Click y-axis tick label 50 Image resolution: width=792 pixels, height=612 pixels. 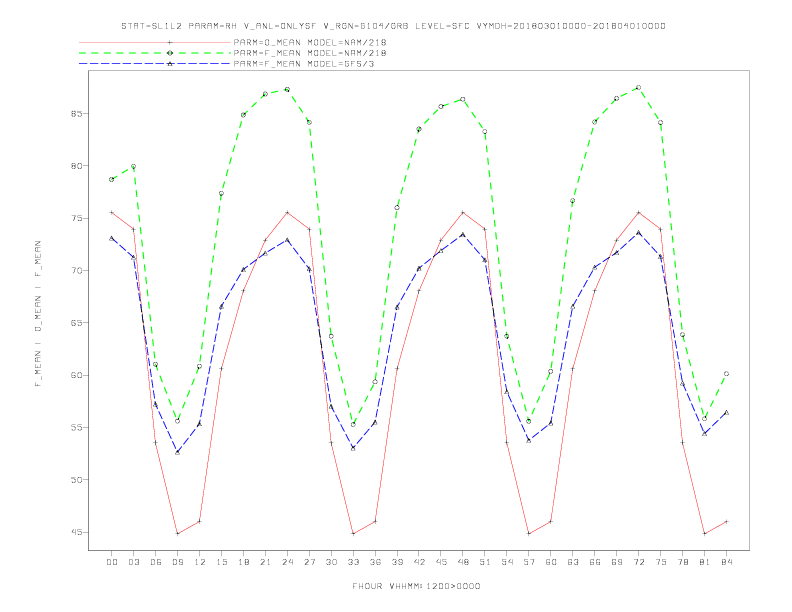(77, 480)
